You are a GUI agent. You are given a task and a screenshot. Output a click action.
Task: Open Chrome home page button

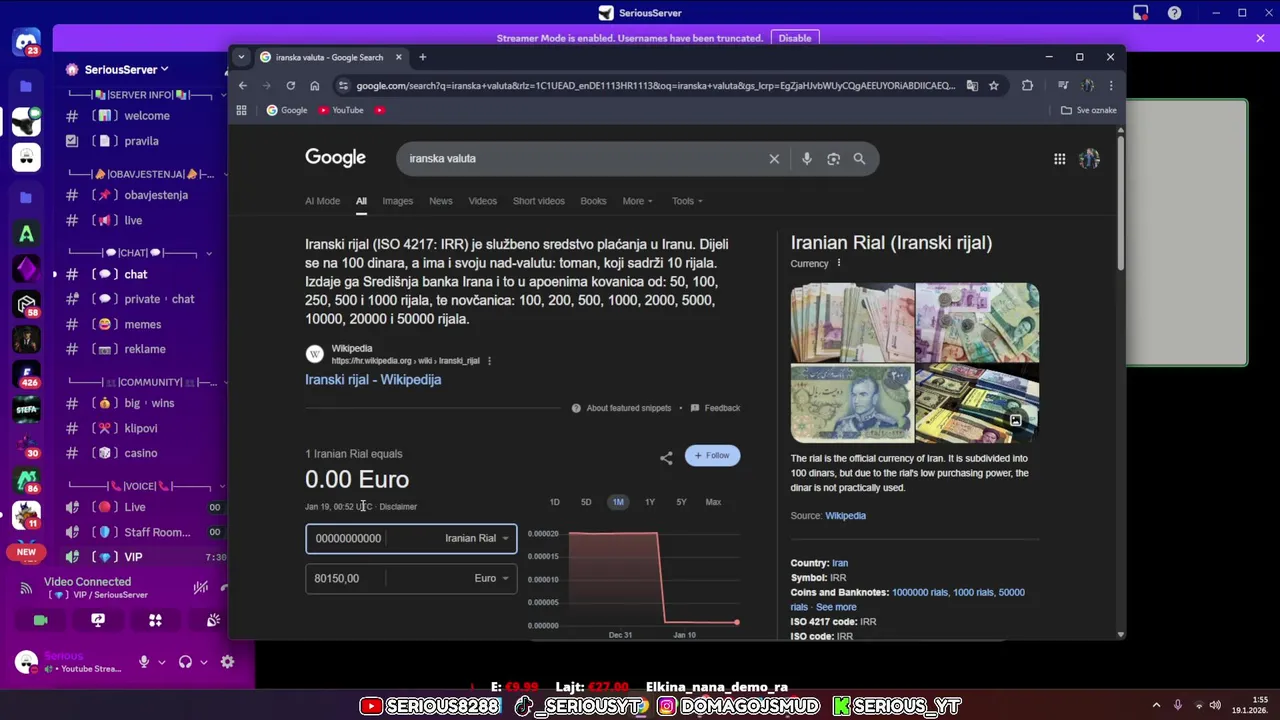pos(314,86)
